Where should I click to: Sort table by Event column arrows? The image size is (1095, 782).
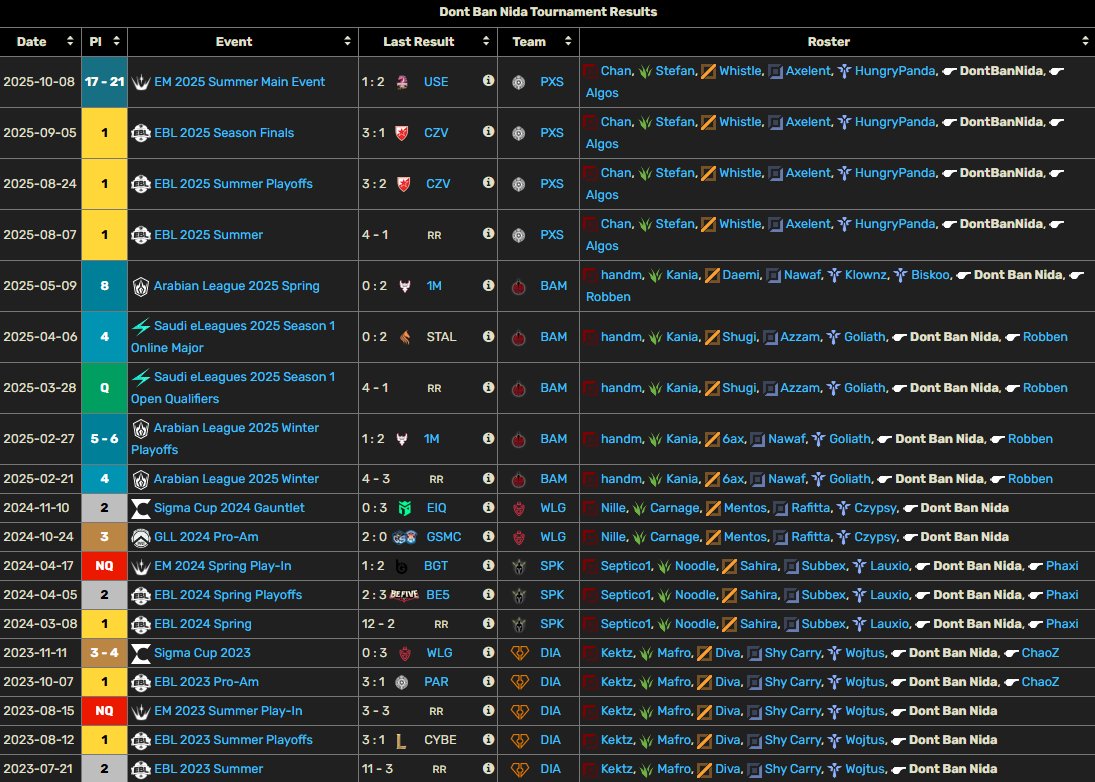click(x=347, y=41)
